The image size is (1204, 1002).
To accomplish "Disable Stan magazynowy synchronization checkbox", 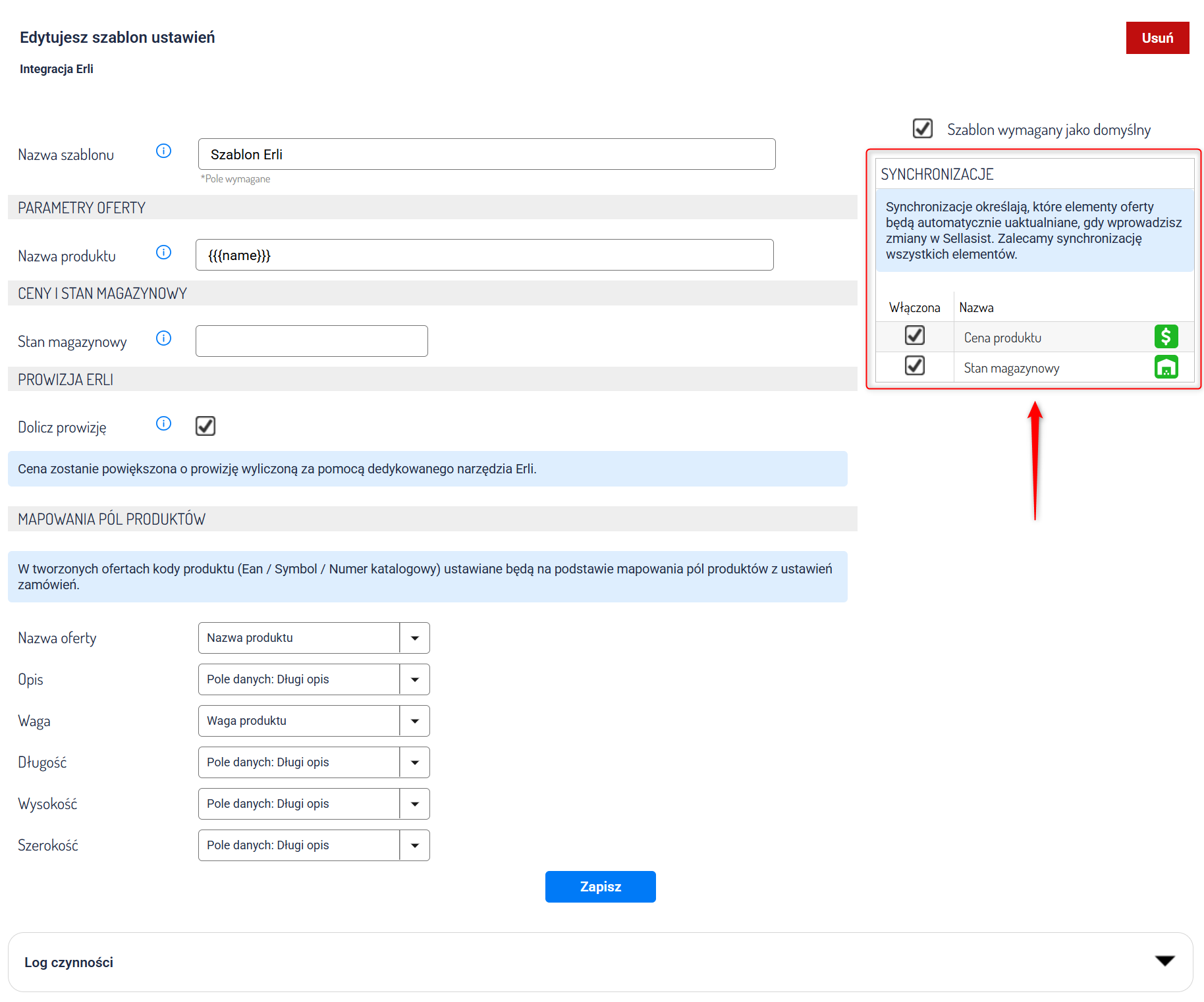I will pyautogui.click(x=914, y=366).
